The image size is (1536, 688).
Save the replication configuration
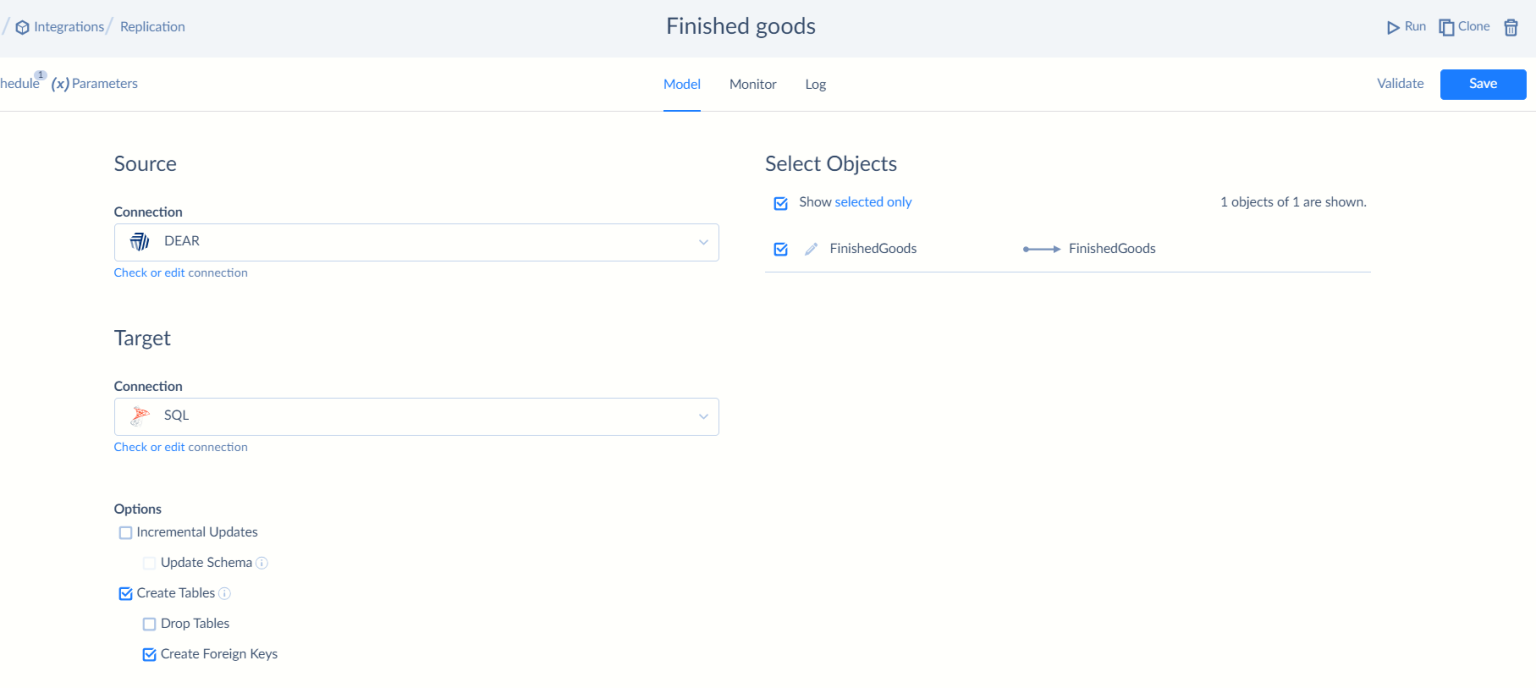point(1483,84)
